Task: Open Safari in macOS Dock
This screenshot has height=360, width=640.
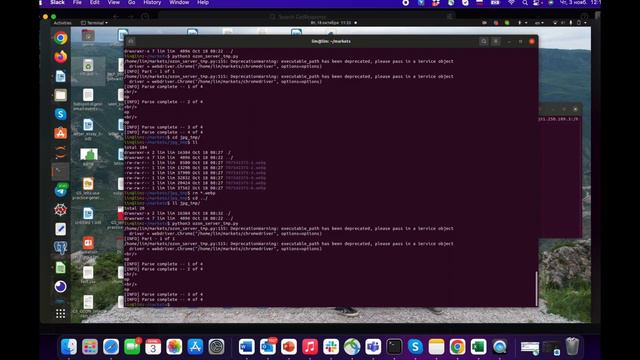Action: 111,347
